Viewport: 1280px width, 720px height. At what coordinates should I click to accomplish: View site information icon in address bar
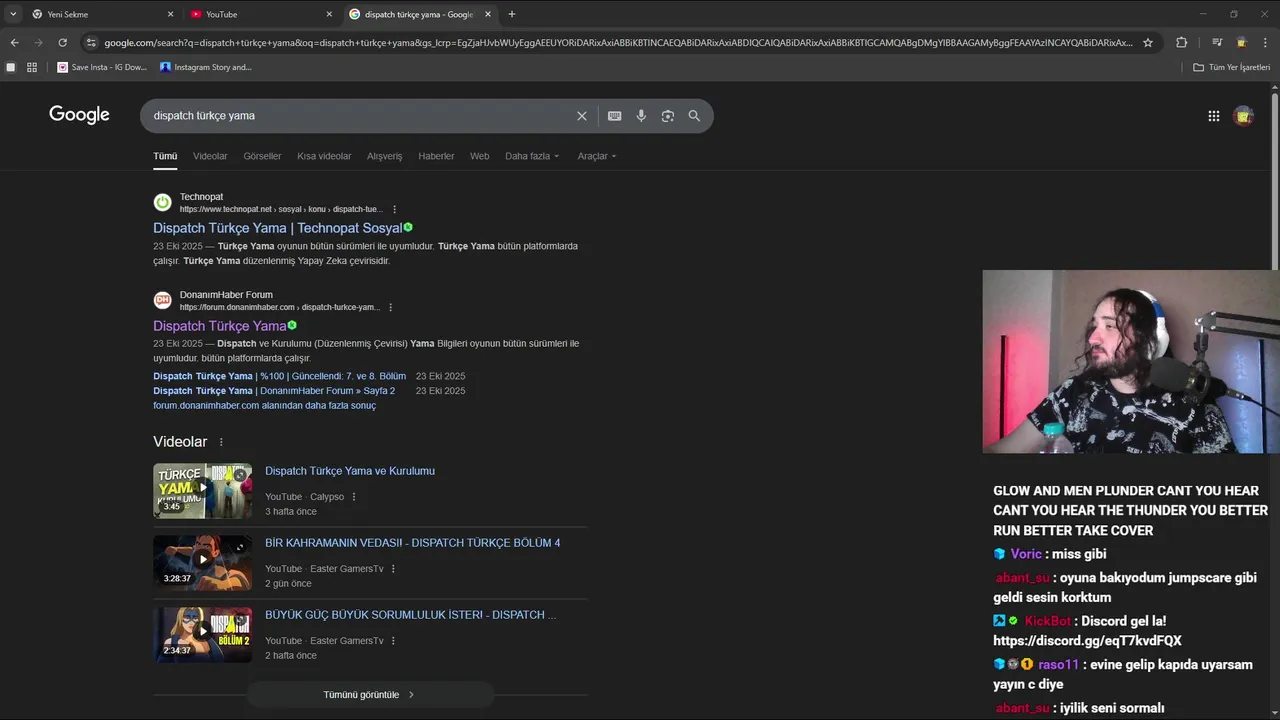[x=91, y=42]
